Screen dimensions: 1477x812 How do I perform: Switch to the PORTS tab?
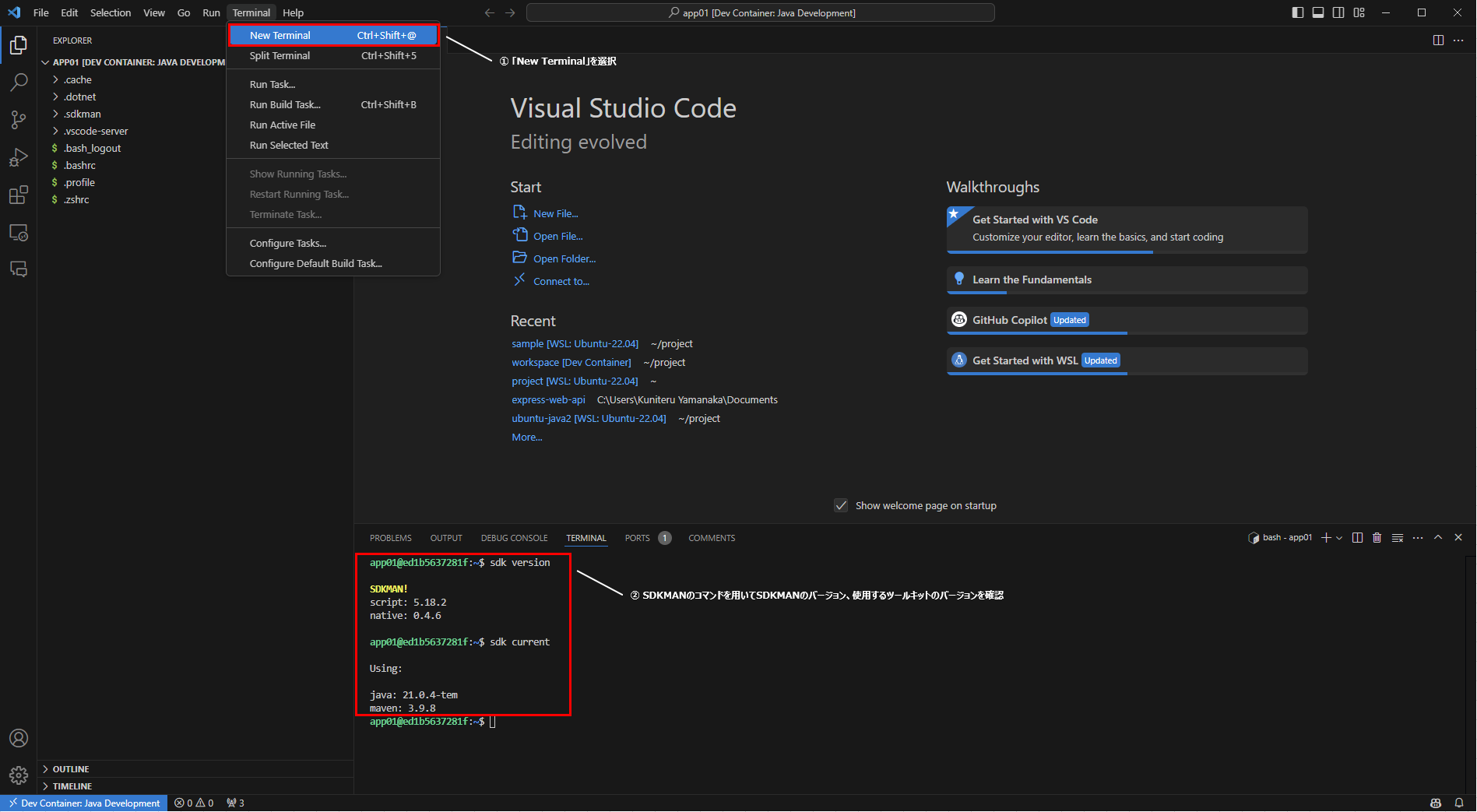tap(637, 537)
